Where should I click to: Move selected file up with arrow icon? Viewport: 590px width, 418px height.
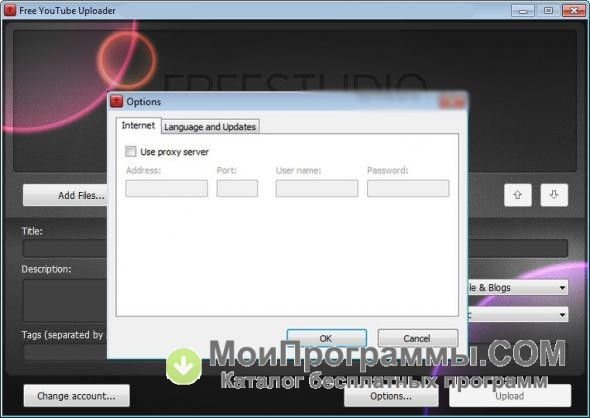(x=518, y=195)
